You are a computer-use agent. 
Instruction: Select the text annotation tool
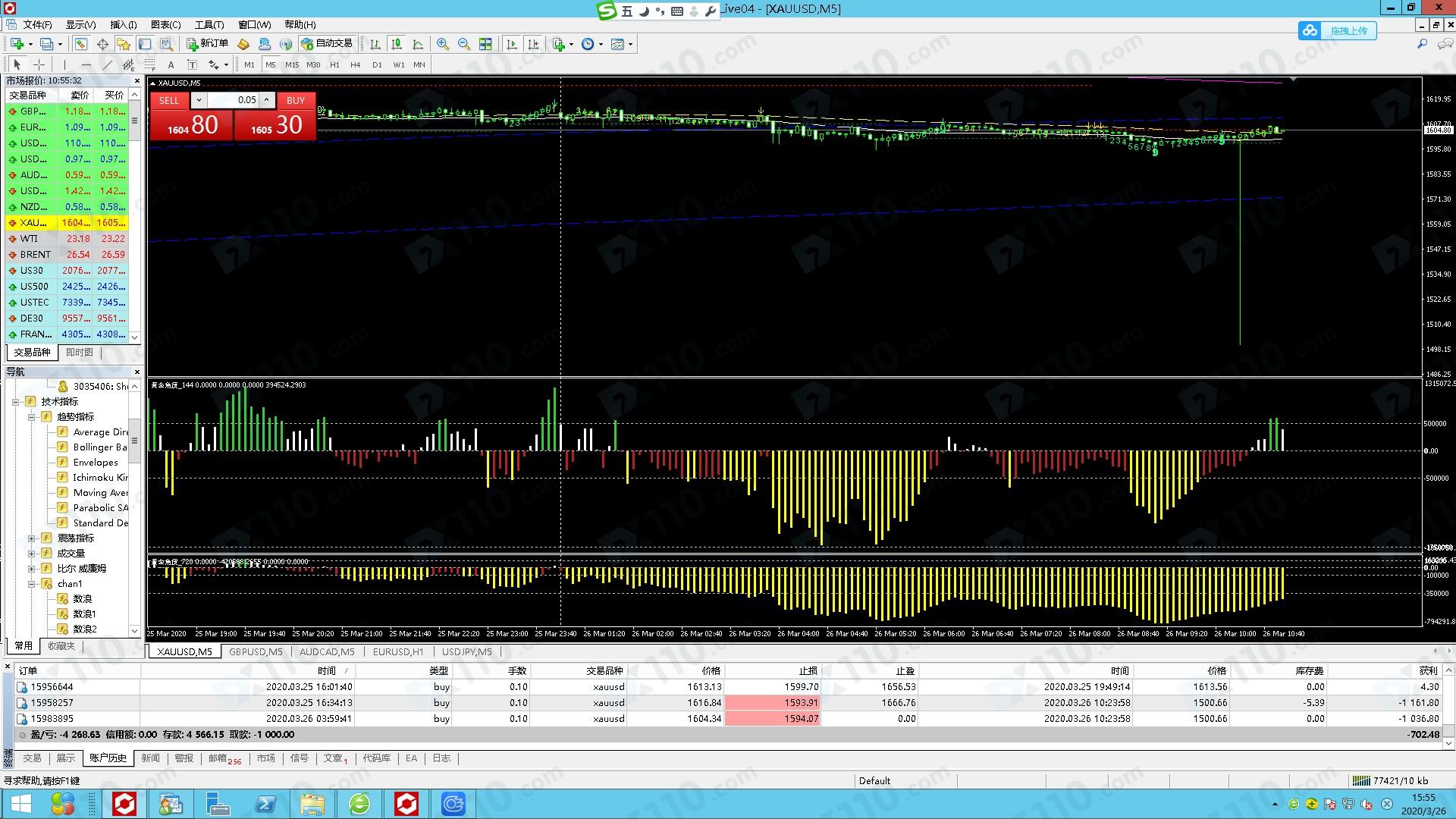(171, 64)
